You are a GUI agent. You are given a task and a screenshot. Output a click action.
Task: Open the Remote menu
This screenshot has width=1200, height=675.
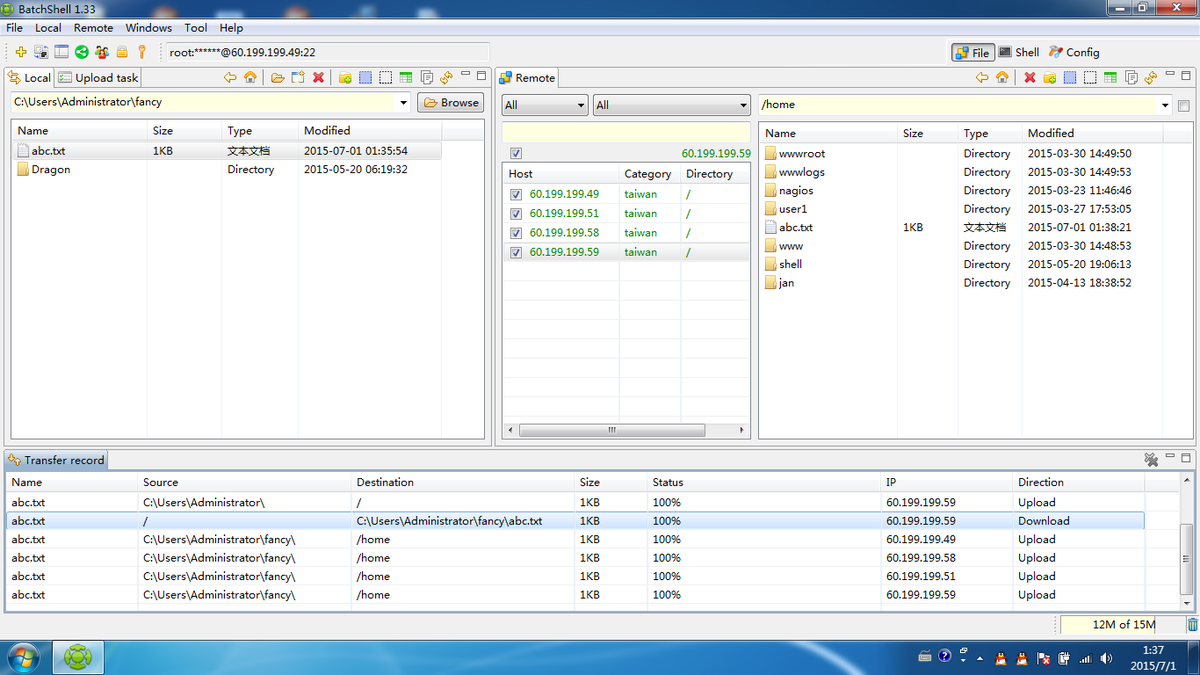[x=93, y=28]
